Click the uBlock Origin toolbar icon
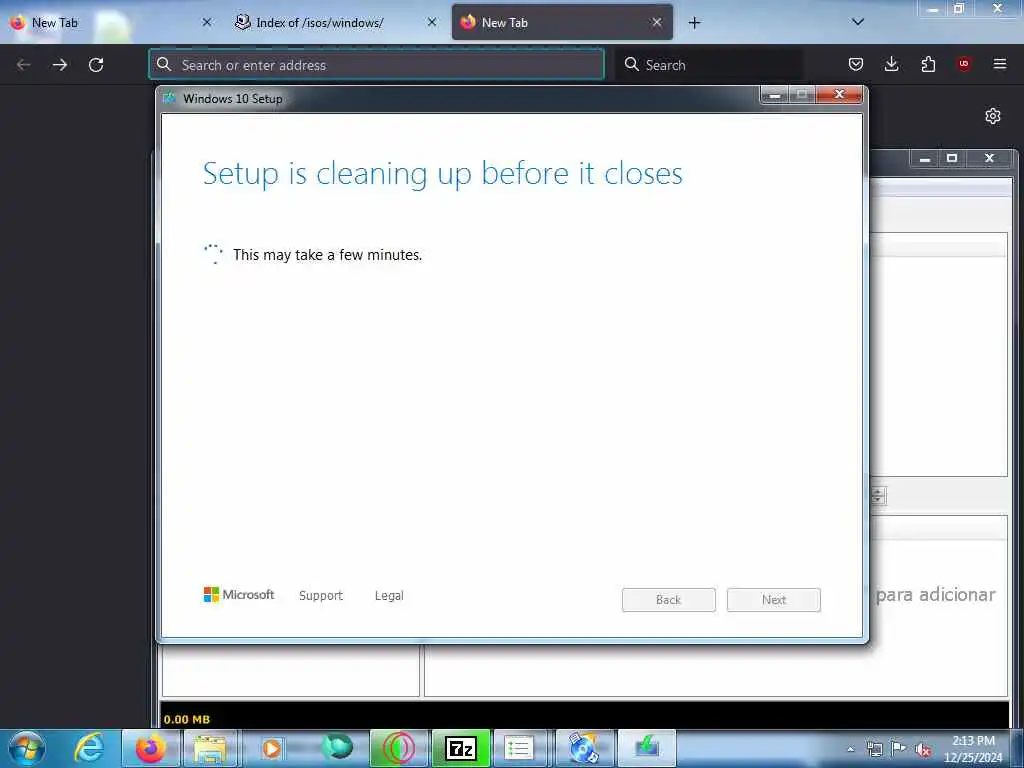1024x768 pixels. click(964, 64)
